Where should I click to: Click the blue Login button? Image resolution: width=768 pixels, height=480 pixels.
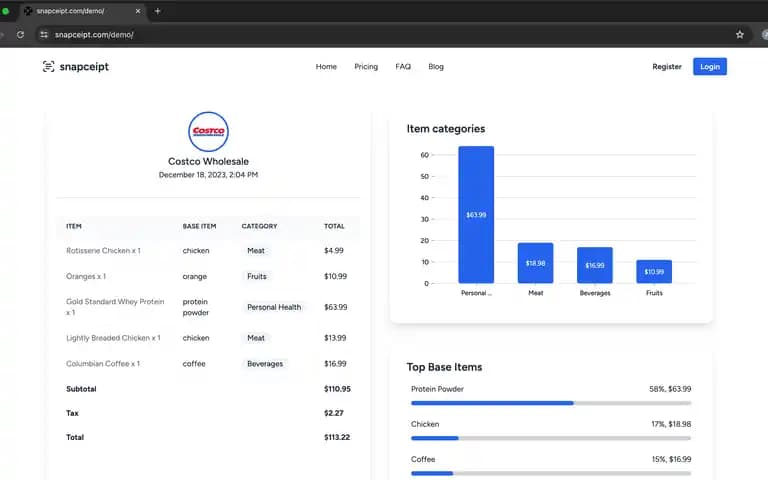[x=710, y=67]
